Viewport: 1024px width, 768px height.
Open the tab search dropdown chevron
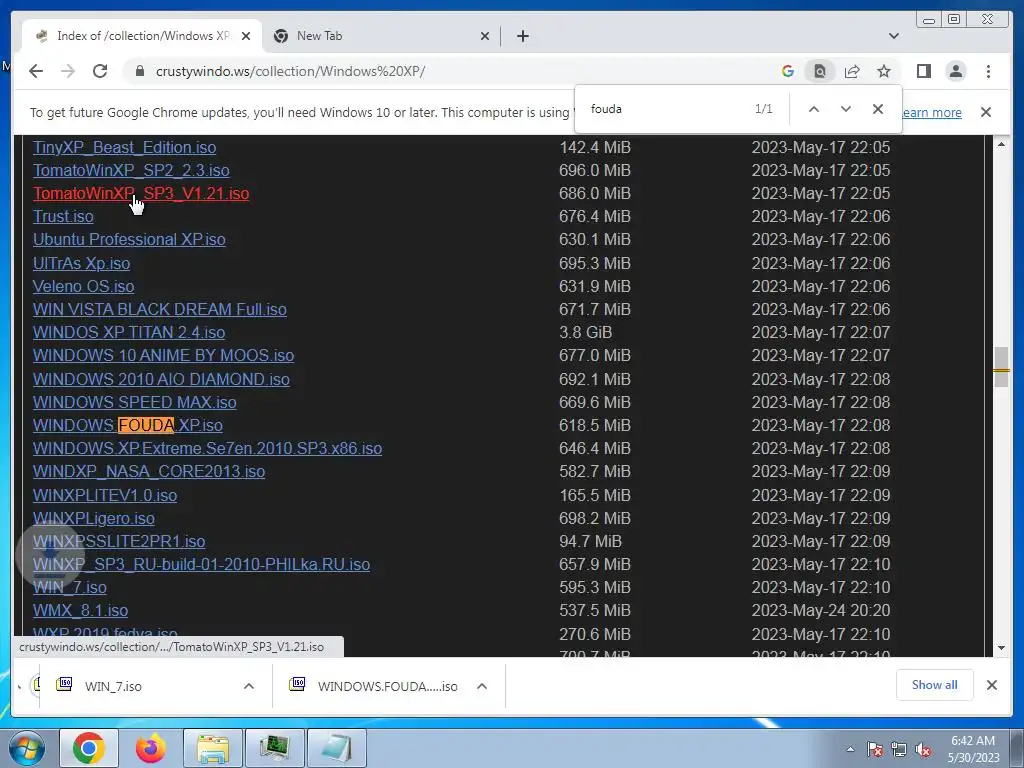click(x=894, y=36)
